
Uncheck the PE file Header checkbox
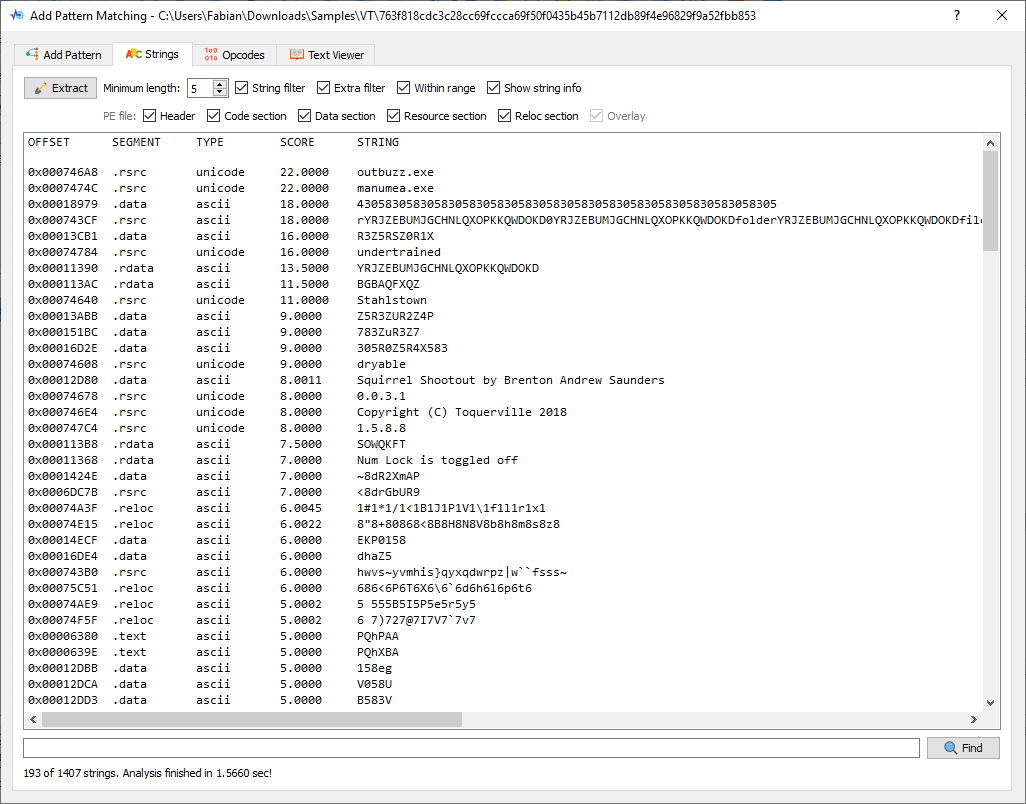151,116
